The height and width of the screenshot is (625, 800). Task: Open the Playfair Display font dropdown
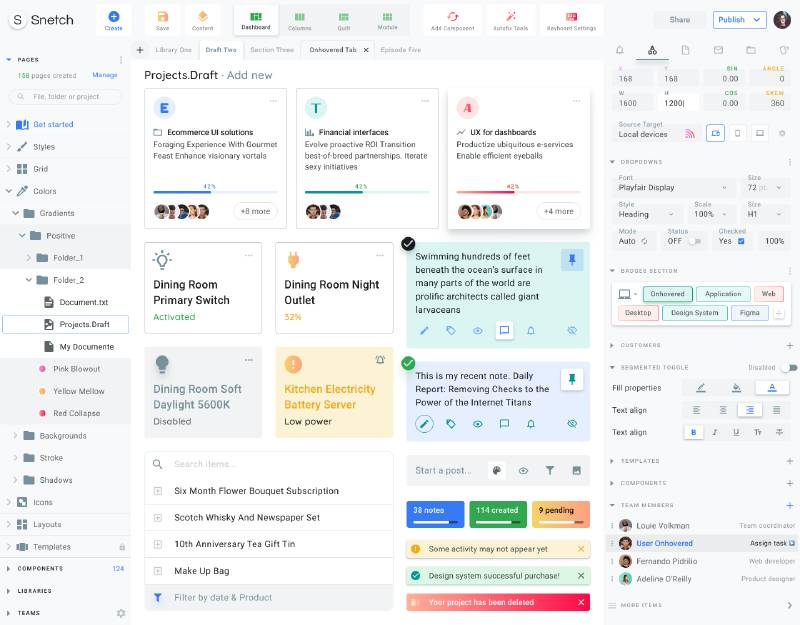pyautogui.click(x=676, y=187)
